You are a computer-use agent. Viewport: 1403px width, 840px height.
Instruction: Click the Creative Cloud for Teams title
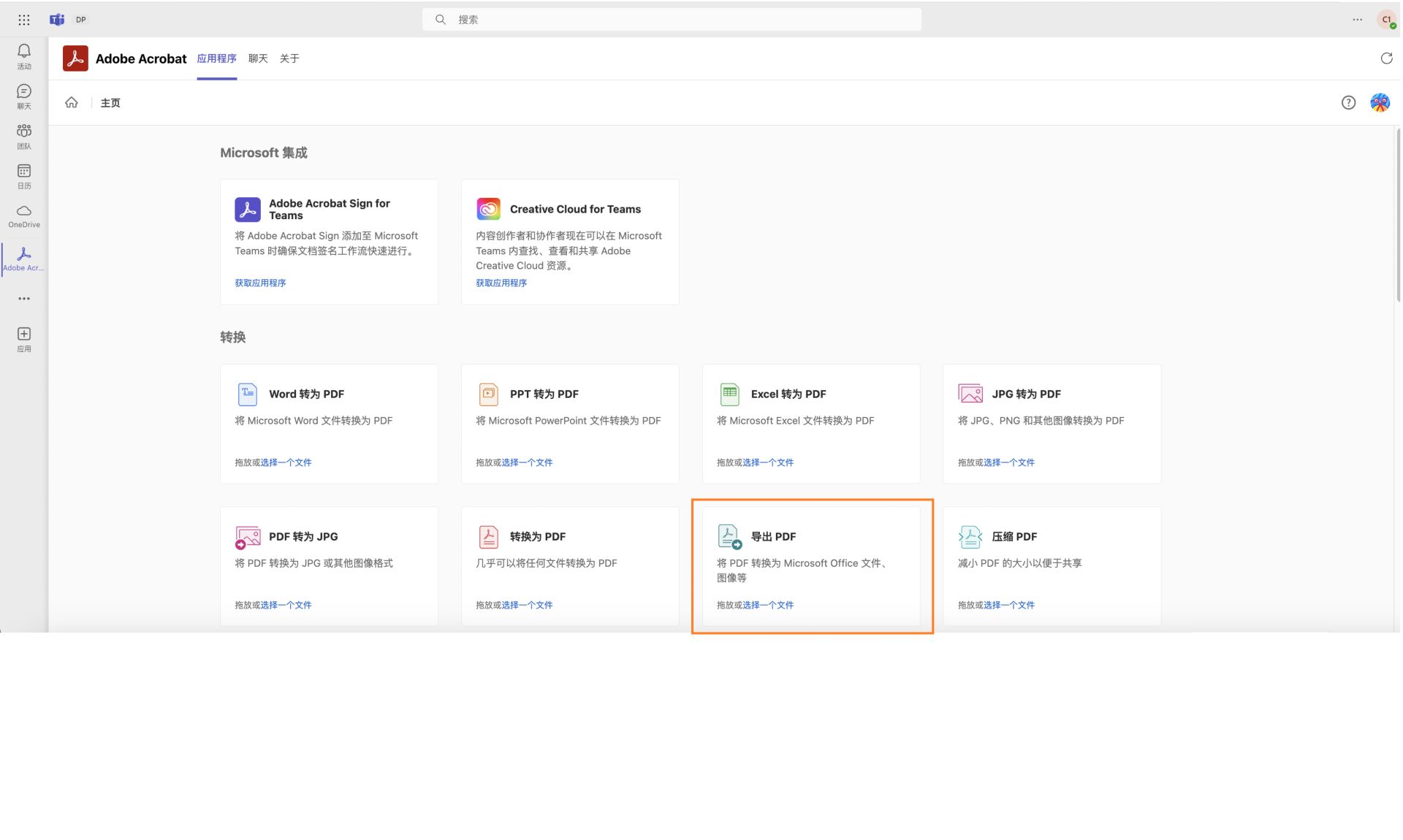[575, 209]
